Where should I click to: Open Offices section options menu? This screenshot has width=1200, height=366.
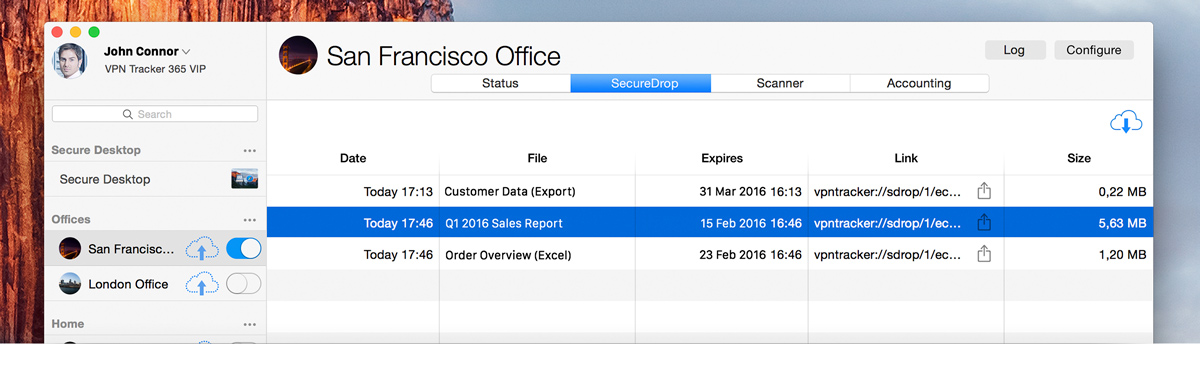click(x=250, y=219)
